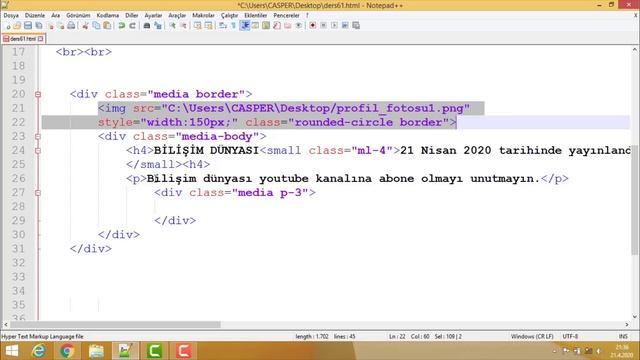Image resolution: width=640 pixels, height=360 pixels.
Task: Open the Dosya menu
Action: tap(11, 16)
